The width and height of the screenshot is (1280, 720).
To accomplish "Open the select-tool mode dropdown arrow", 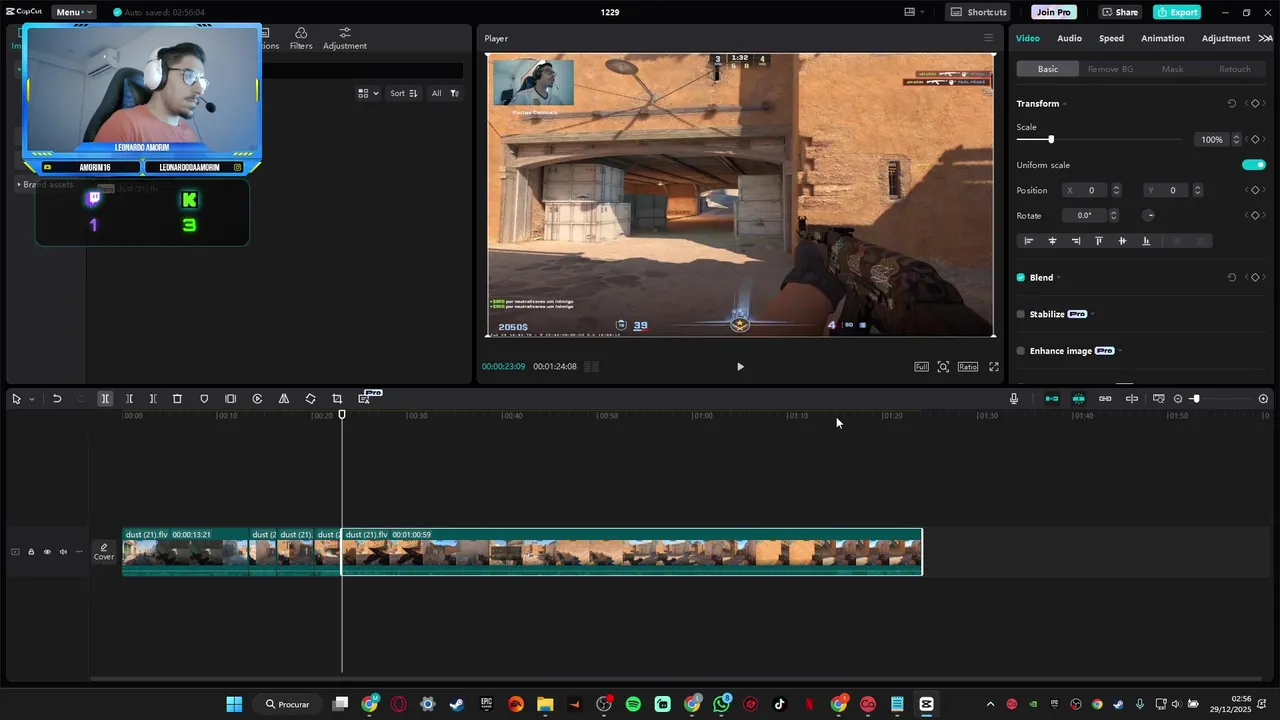I will click(32, 399).
